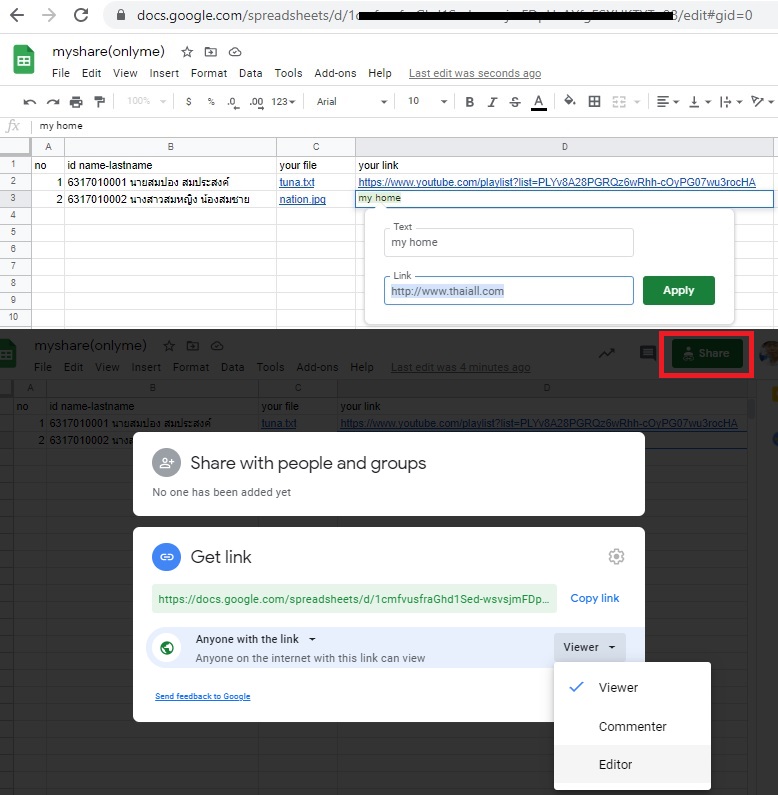Toggle bold formatting

pyautogui.click(x=467, y=101)
